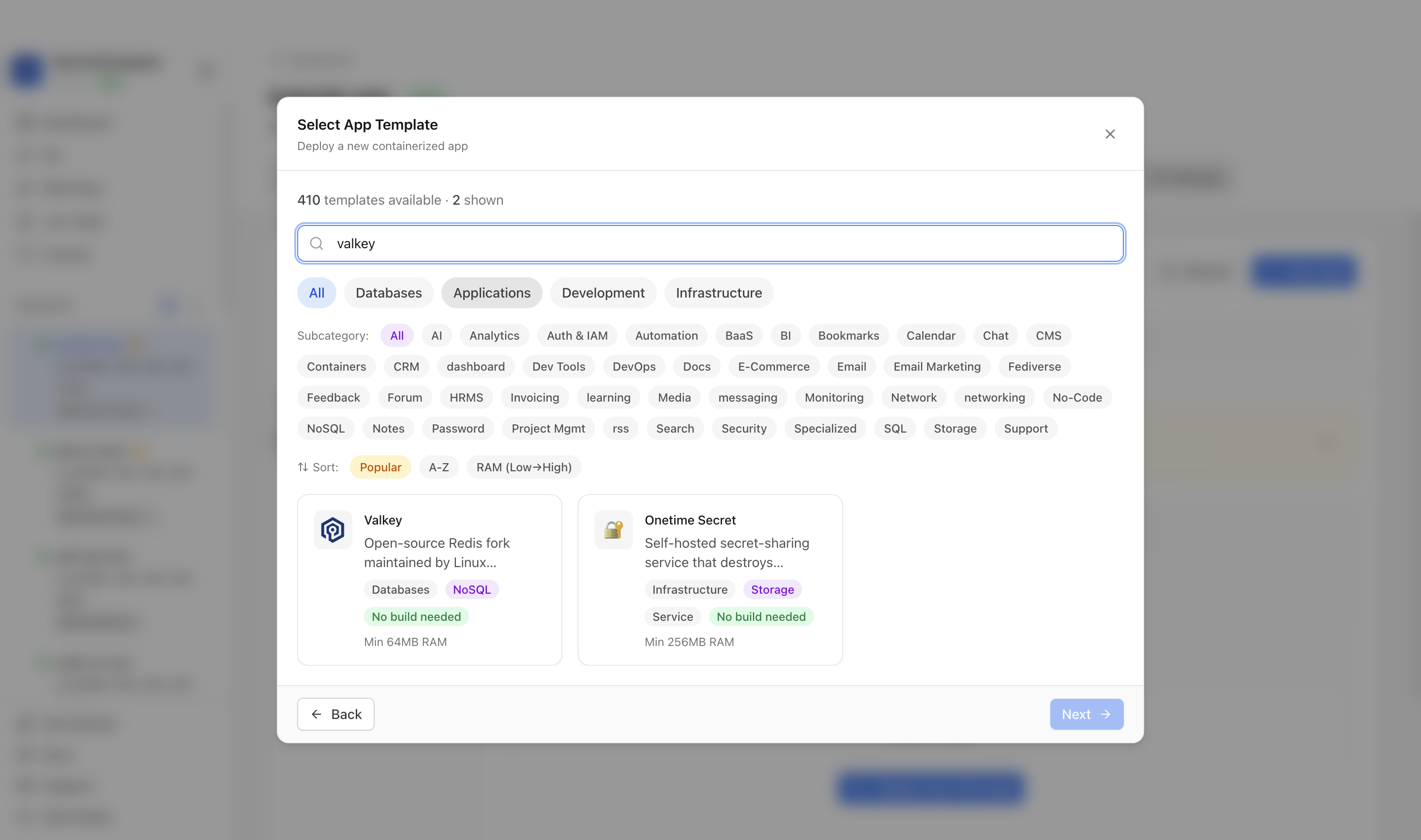Filter by HRMS subcategory
Image resolution: width=1421 pixels, height=840 pixels.
pyautogui.click(x=466, y=397)
